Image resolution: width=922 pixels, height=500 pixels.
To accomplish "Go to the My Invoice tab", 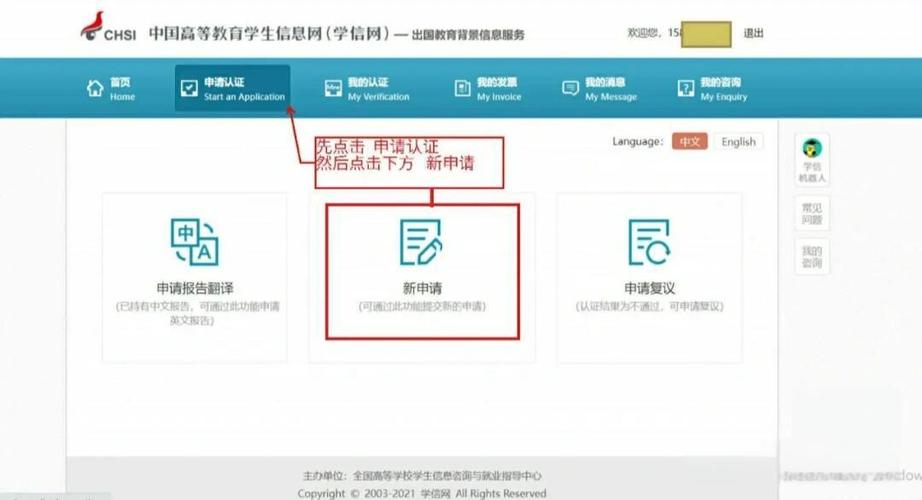I will coord(488,89).
